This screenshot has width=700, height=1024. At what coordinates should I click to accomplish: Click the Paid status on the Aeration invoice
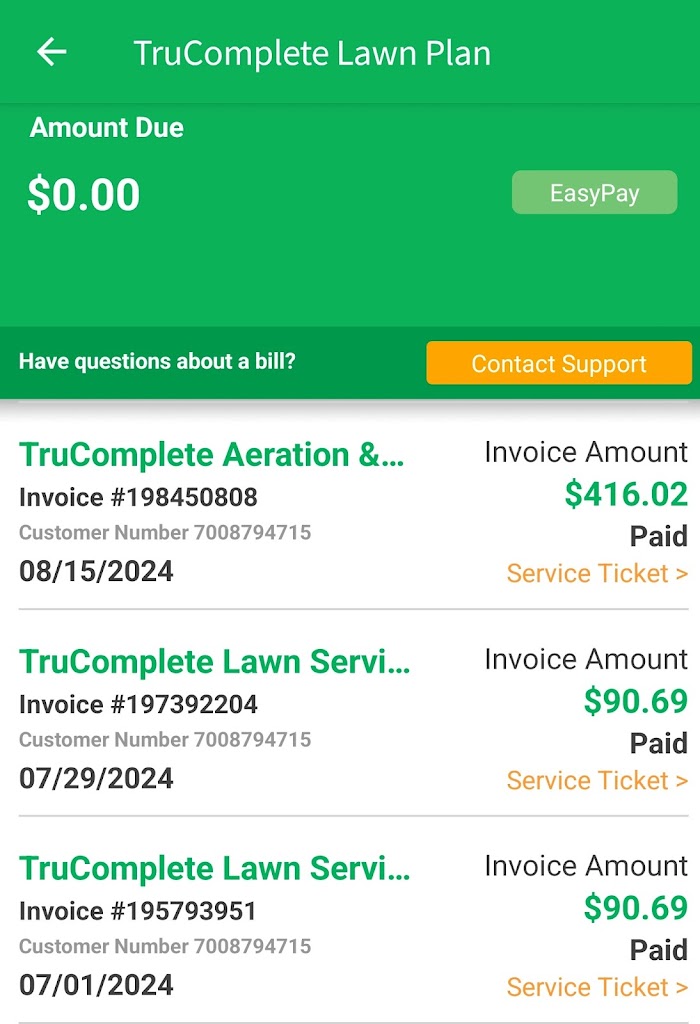pyautogui.click(x=658, y=536)
